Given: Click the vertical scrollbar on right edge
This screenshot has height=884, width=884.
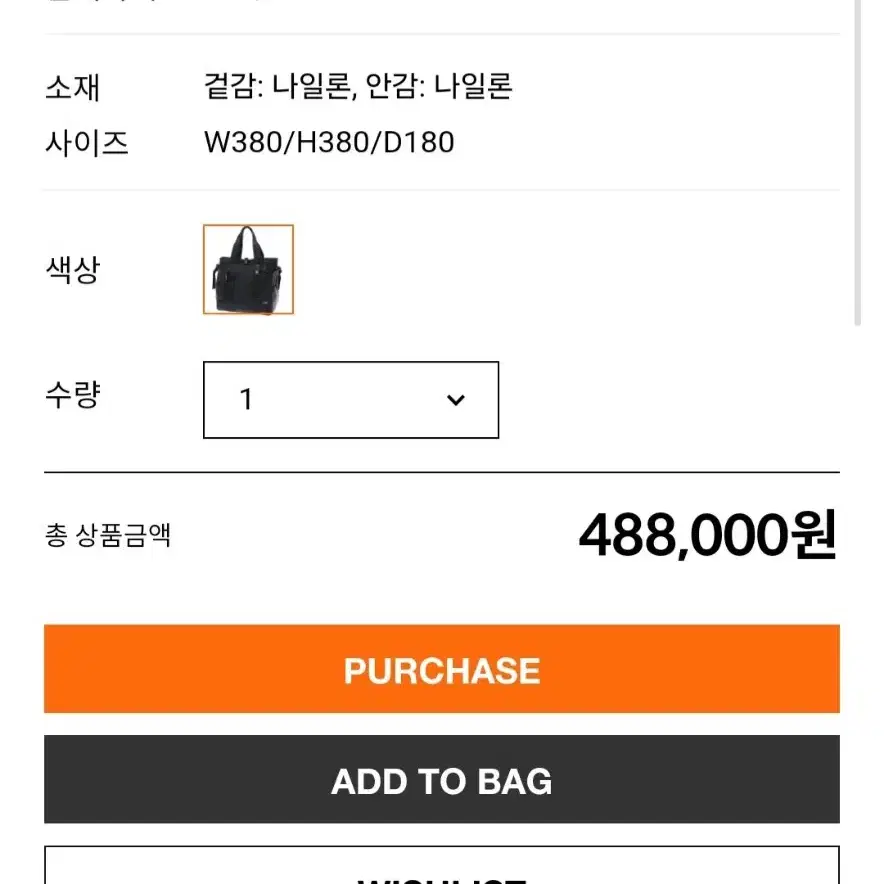Looking at the screenshot, I should pos(858,162).
